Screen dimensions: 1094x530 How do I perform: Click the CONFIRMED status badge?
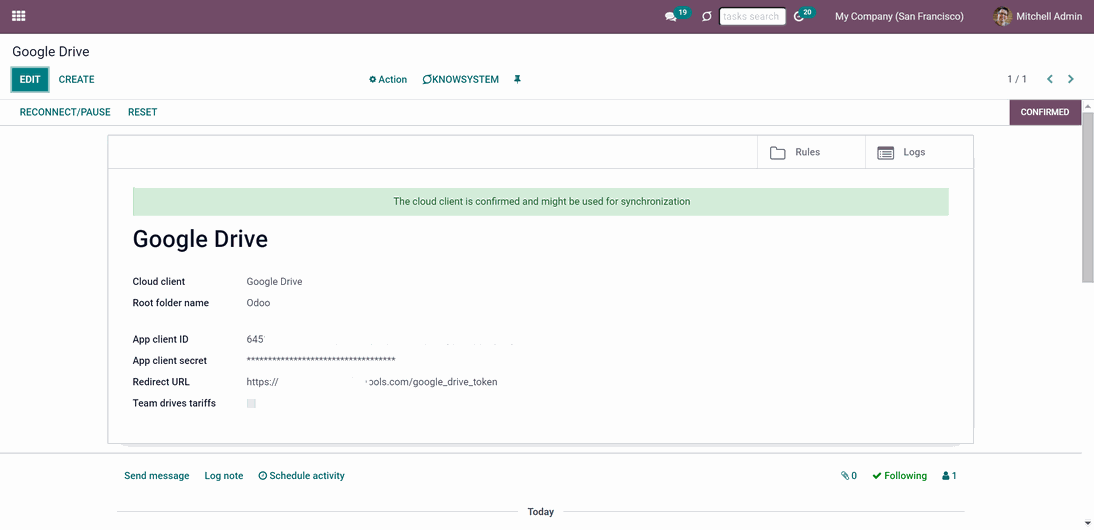click(x=1044, y=112)
